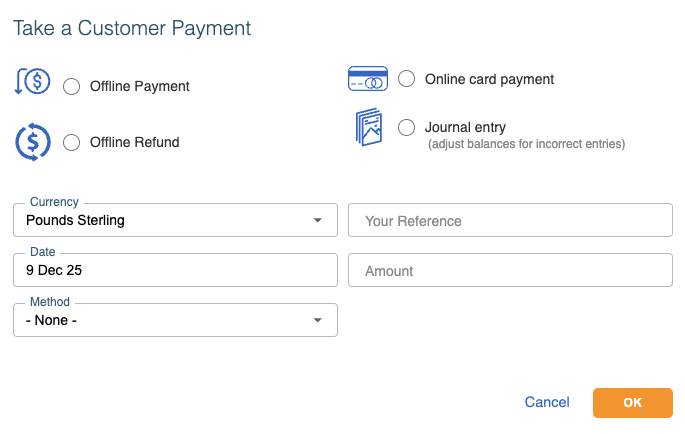Click the Cancel link
Viewport: 685px width, 434px height.
547,402
